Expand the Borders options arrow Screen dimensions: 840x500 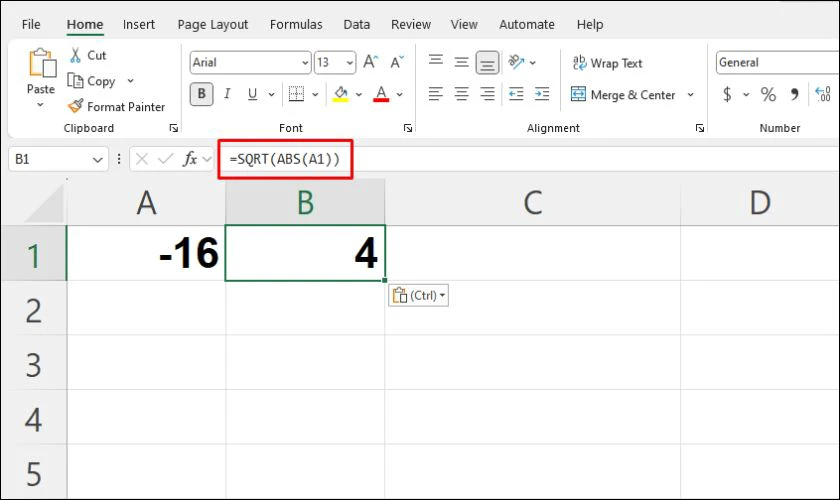[x=315, y=95]
